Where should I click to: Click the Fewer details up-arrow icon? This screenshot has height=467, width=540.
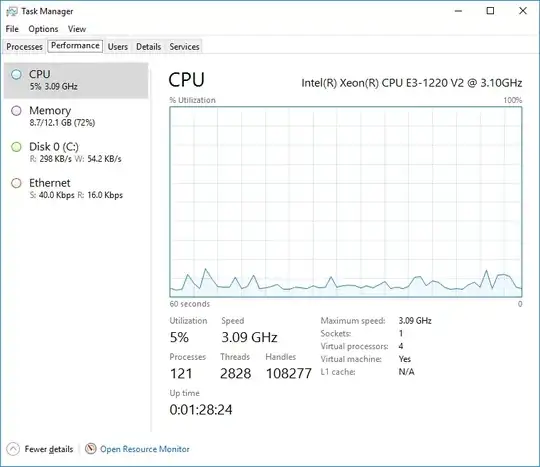tap(13, 449)
